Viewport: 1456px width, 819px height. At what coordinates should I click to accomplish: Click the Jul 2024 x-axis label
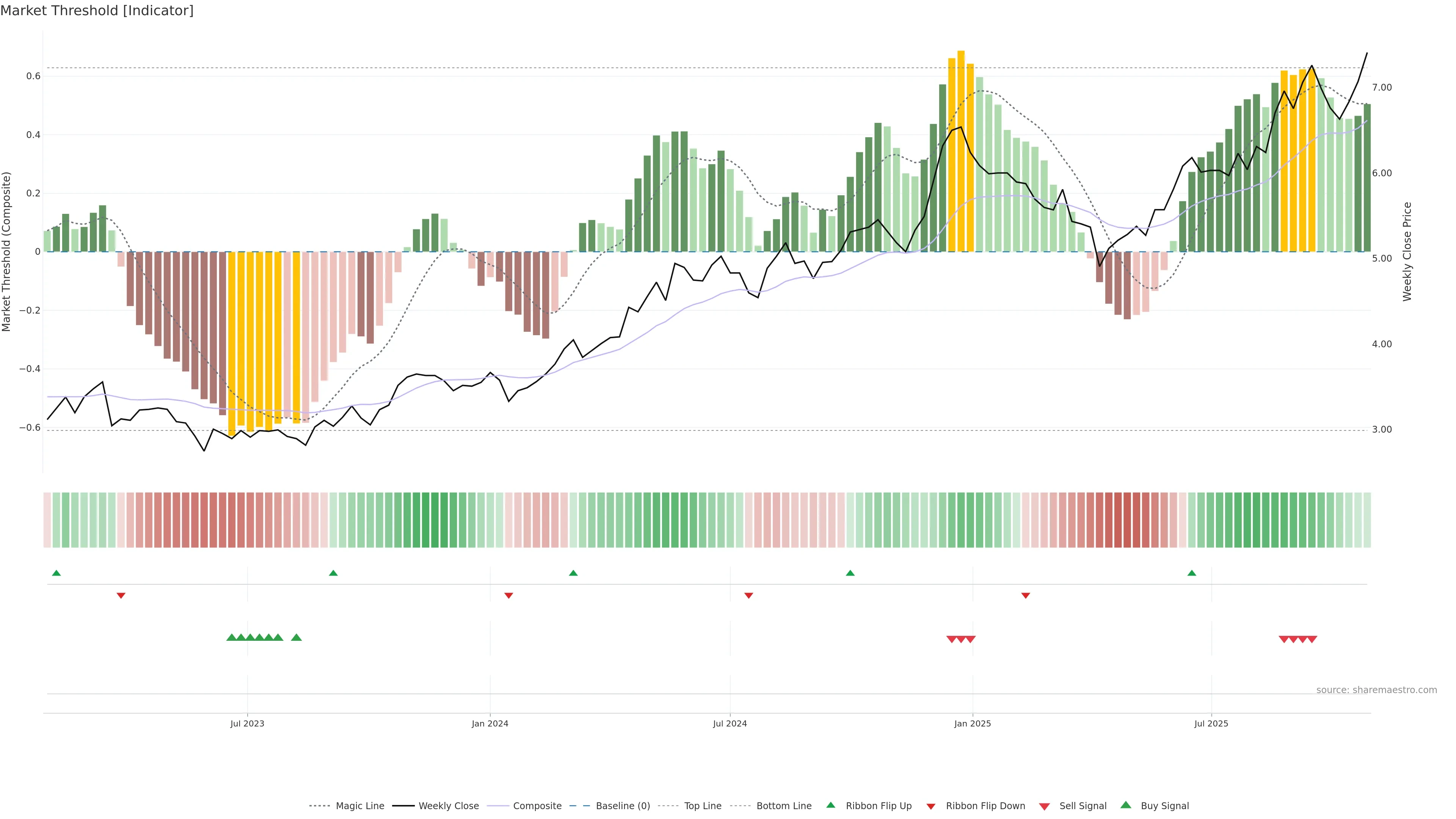tap(730, 723)
